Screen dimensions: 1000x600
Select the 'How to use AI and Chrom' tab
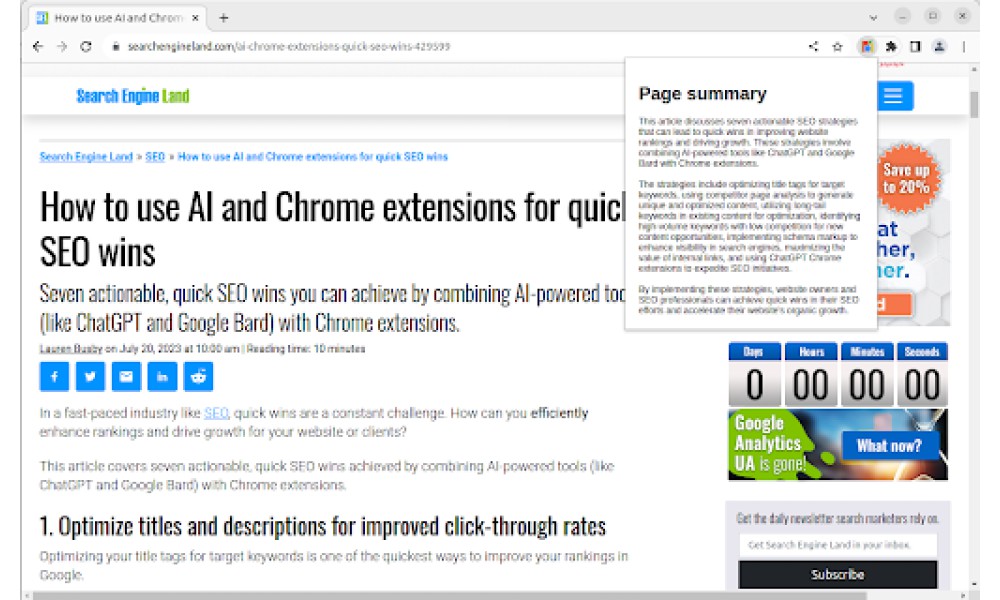[x=118, y=18]
